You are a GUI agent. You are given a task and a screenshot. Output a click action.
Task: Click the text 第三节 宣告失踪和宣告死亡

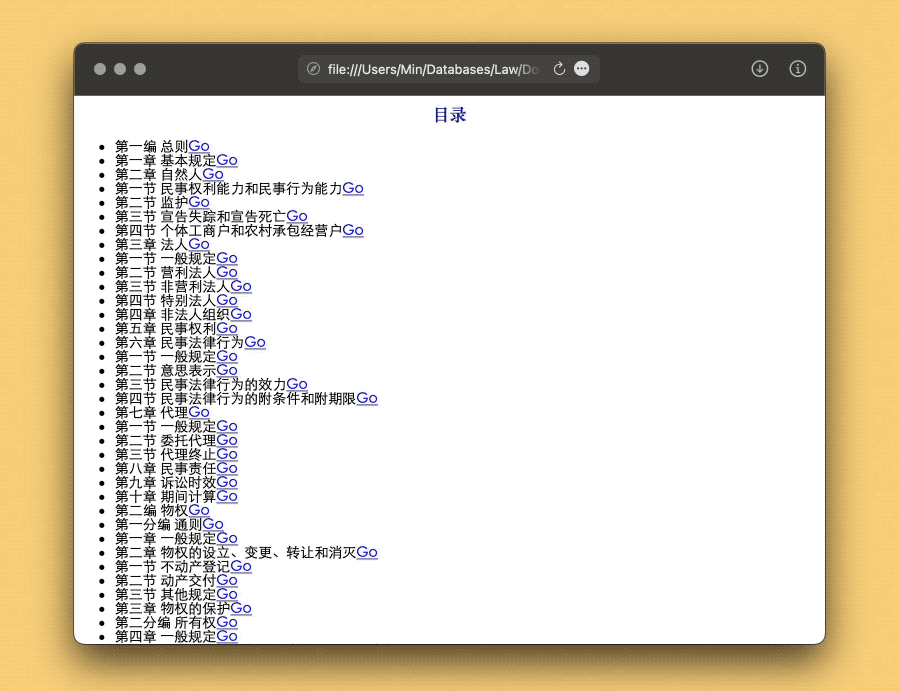(x=200, y=216)
